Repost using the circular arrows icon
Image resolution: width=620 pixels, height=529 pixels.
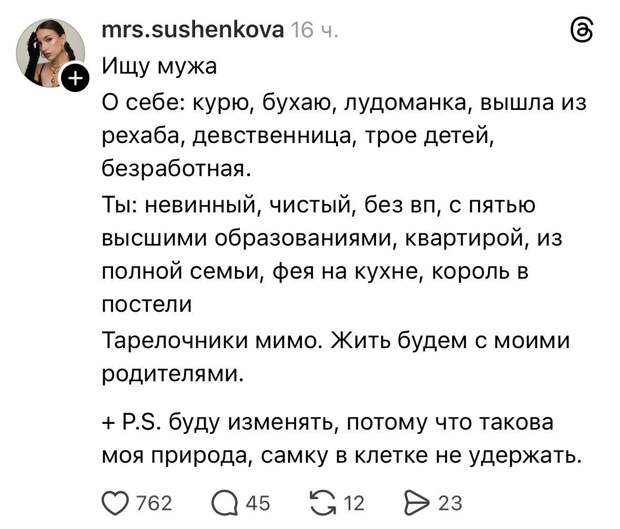324,502
